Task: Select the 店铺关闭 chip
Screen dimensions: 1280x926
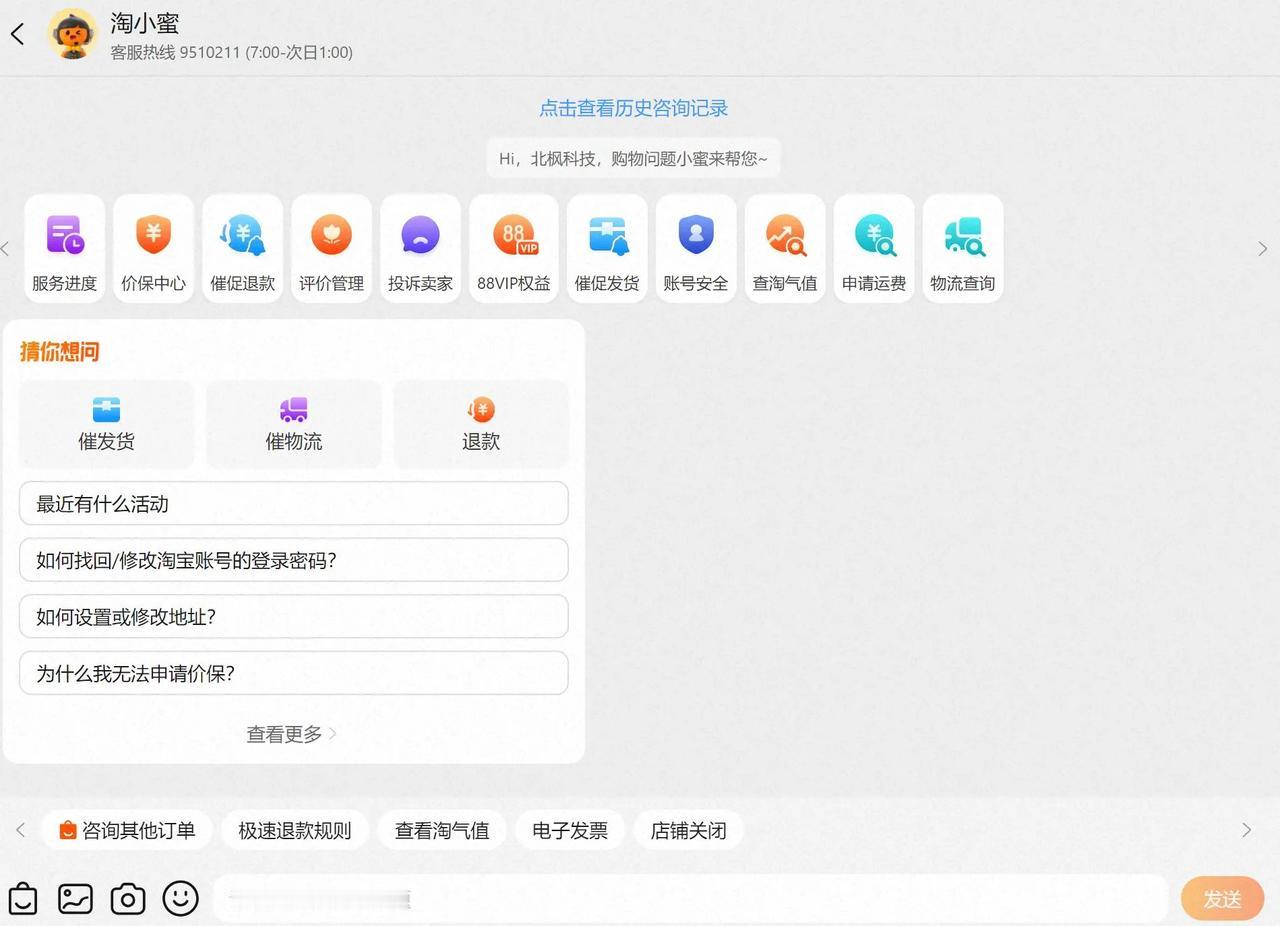Action: tap(688, 830)
